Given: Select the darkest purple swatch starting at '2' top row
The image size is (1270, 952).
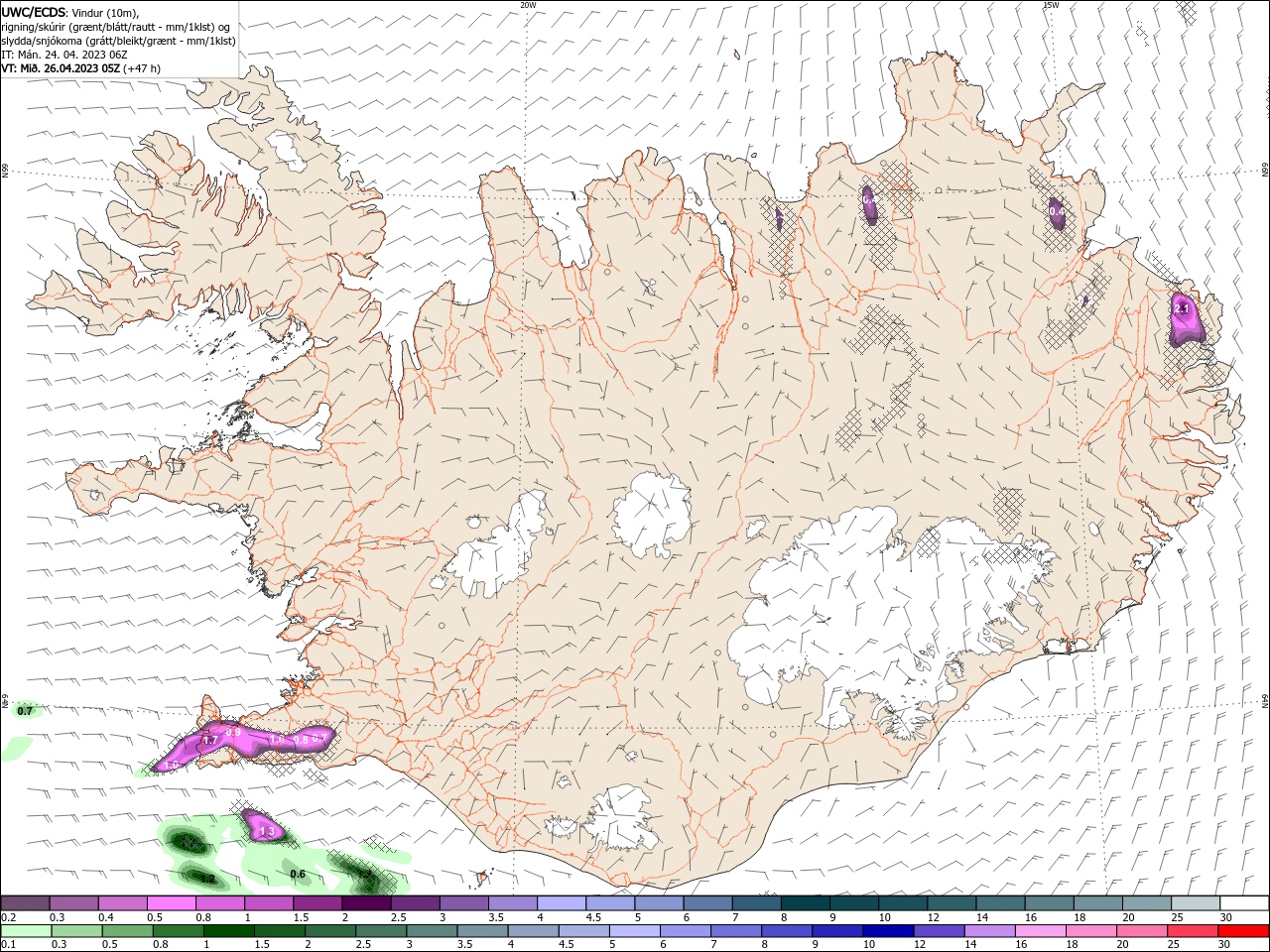Looking at the screenshot, I should pyautogui.click(x=366, y=903).
